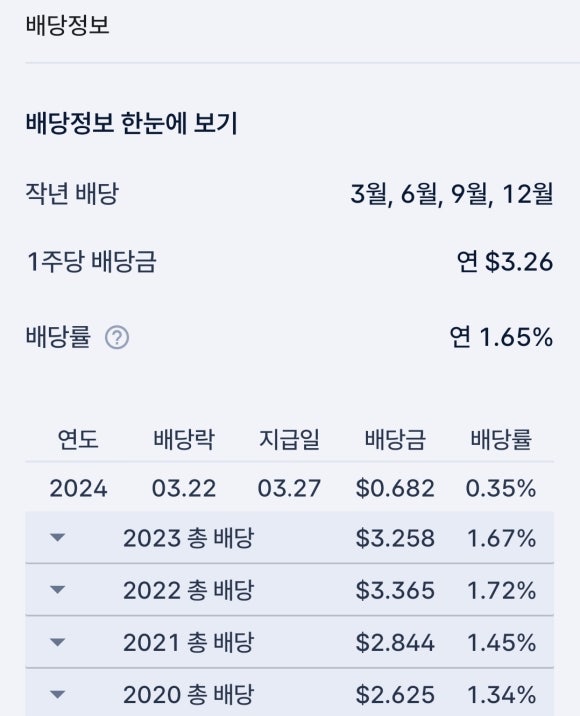580x716 pixels.
Task: Click the 배당률 table column header
Action: pos(501,440)
